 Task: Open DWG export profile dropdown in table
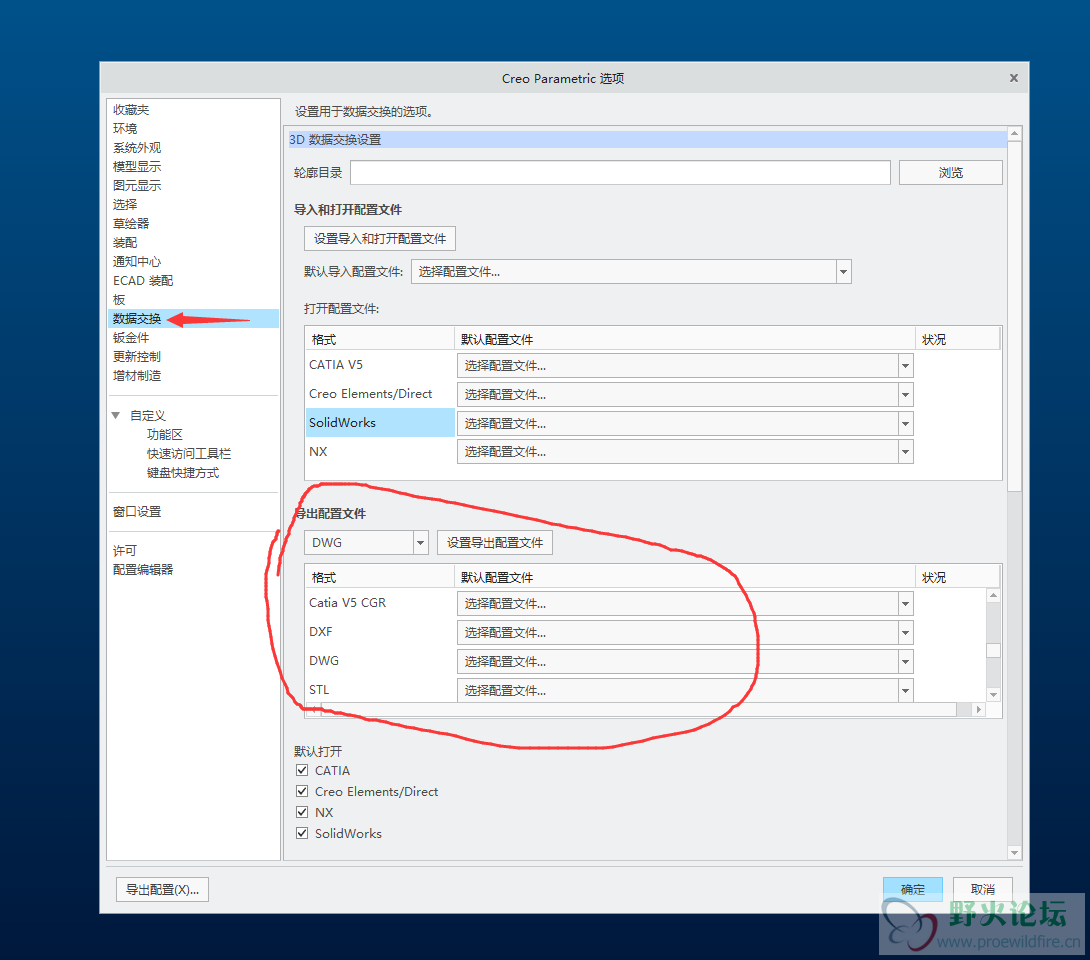pos(905,662)
